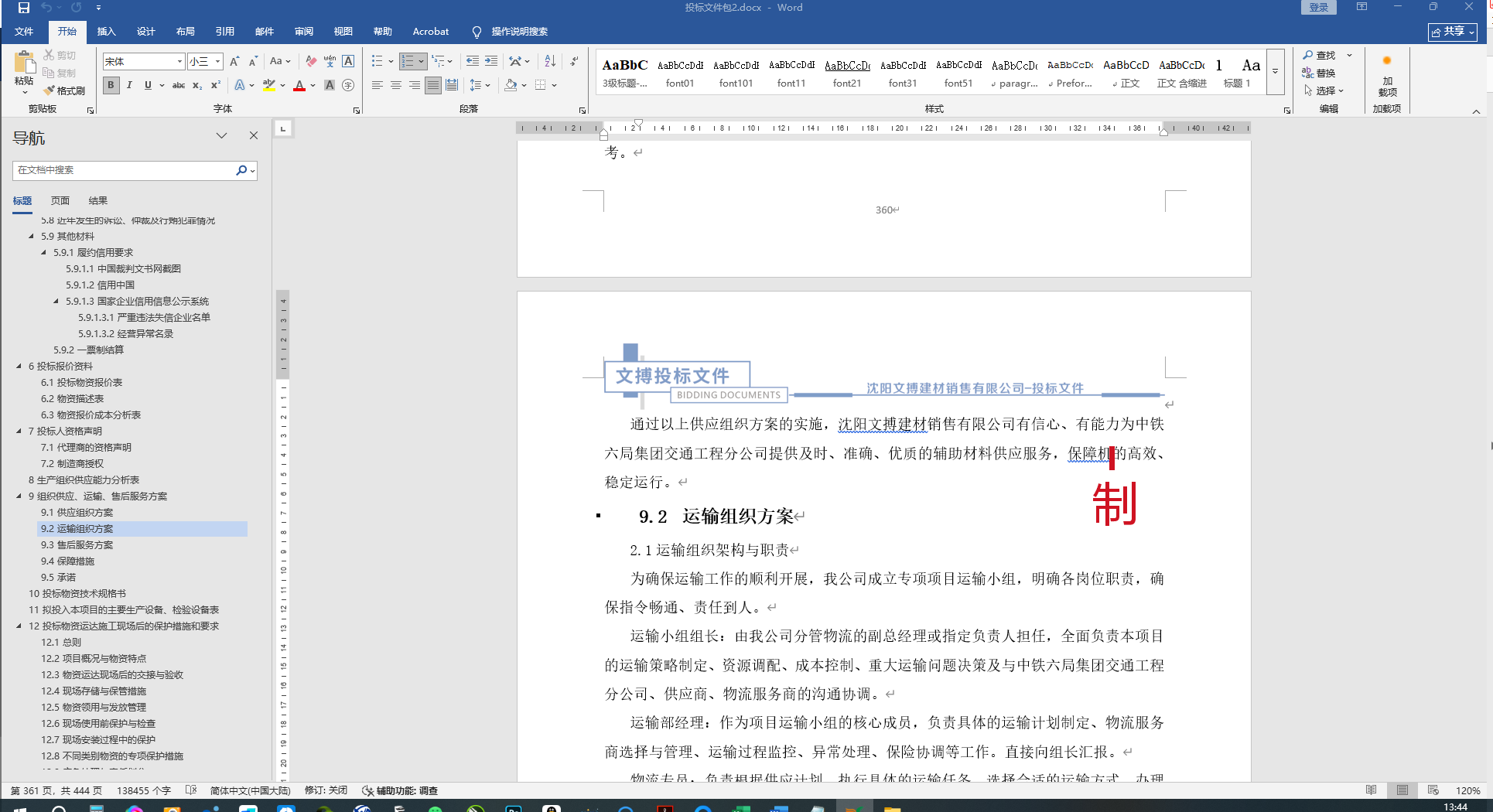1493x812 pixels.
Task: Apply the red font color swatch
Action: click(299, 85)
